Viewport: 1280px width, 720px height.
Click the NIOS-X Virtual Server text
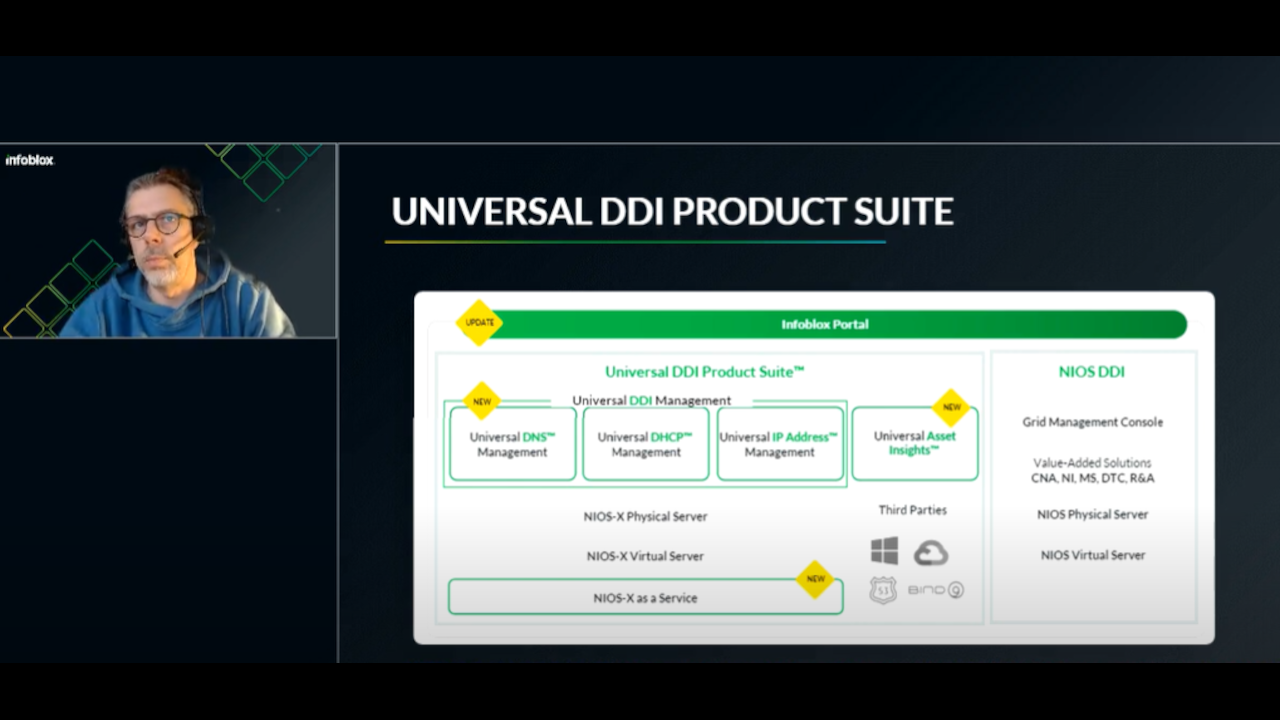pos(645,556)
